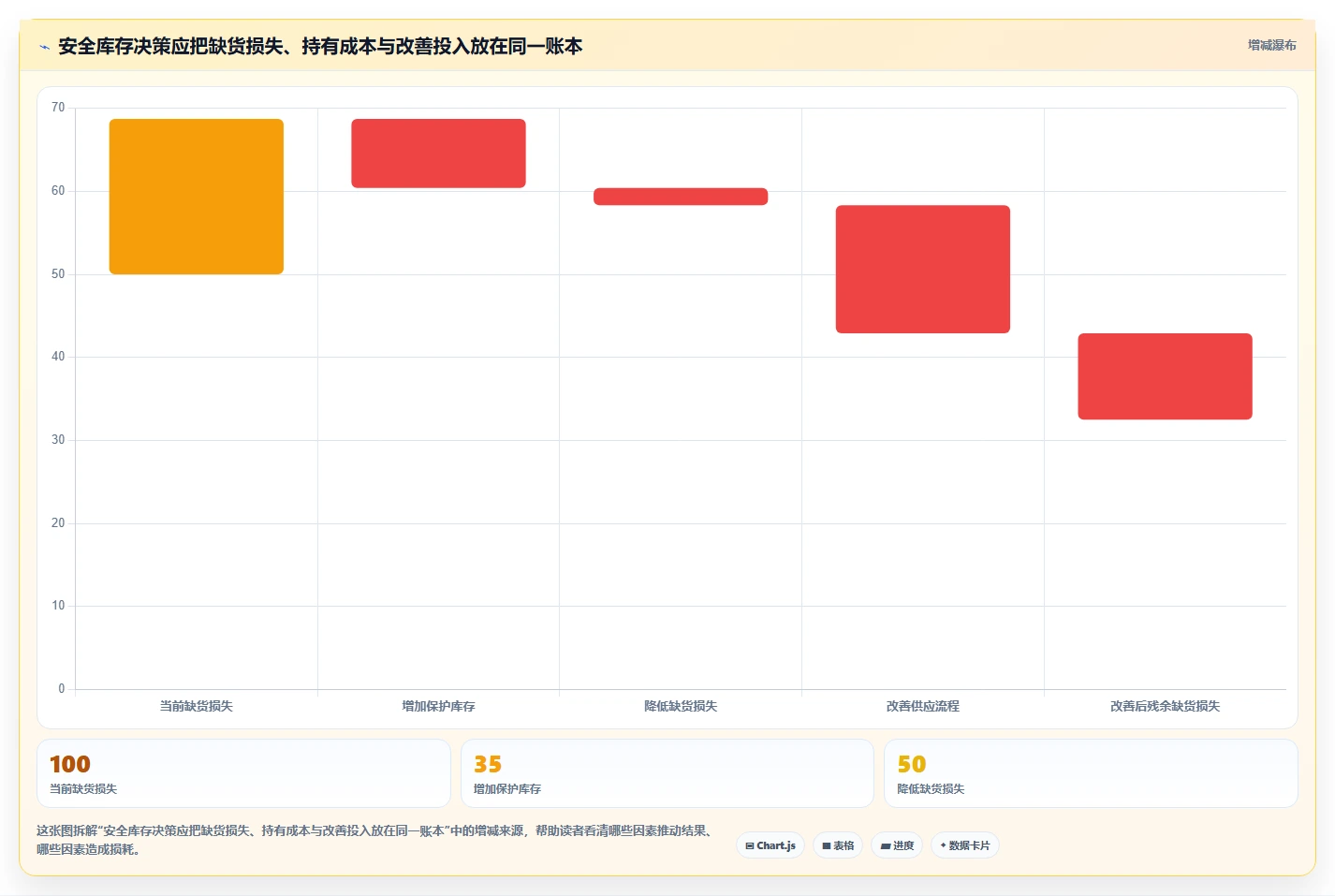Click the 增加保护库存 x-axis label
This screenshot has width=1335, height=896.
[x=438, y=706]
